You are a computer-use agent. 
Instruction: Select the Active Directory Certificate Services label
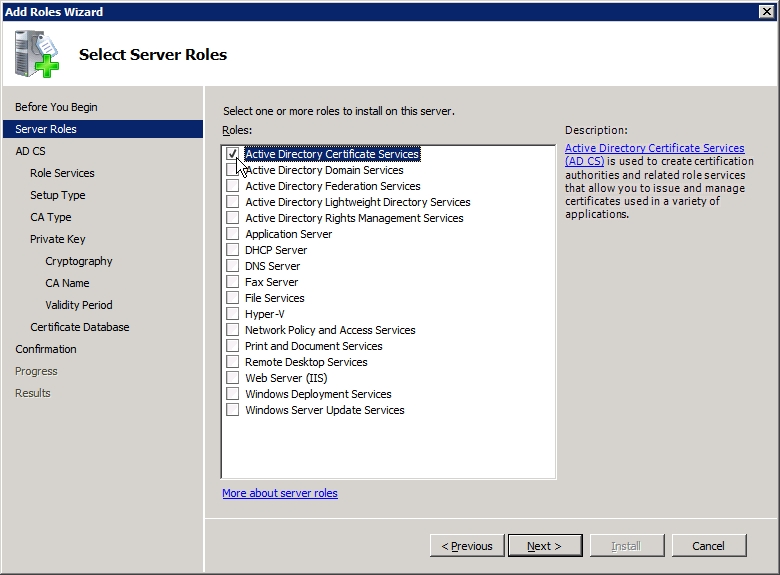332,154
